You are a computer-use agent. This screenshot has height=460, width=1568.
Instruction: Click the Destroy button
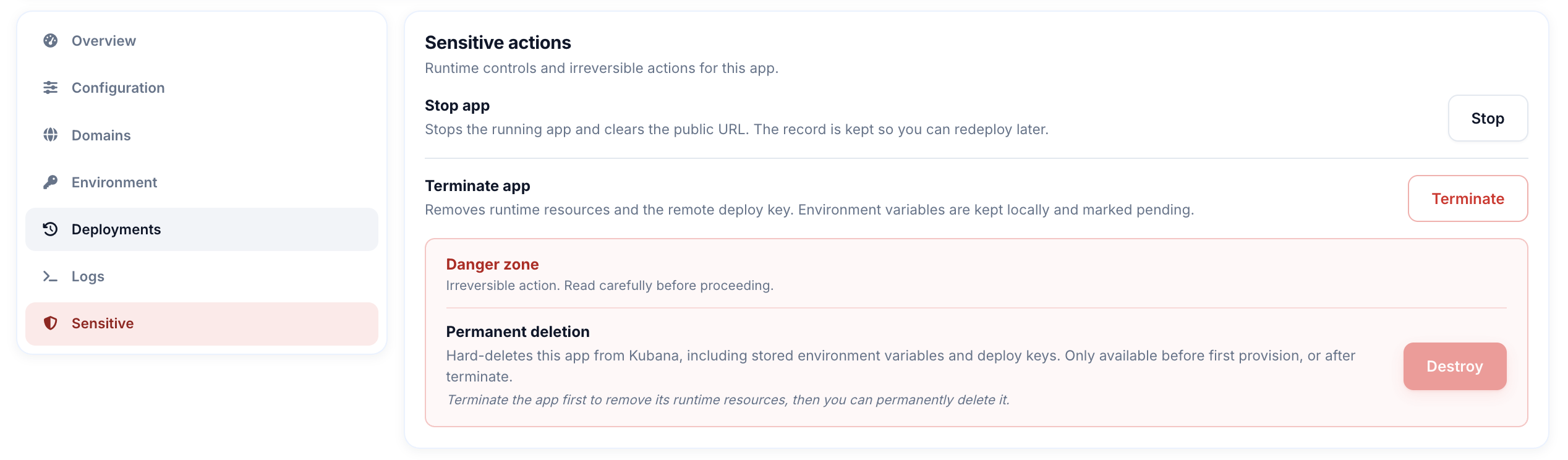tap(1455, 366)
